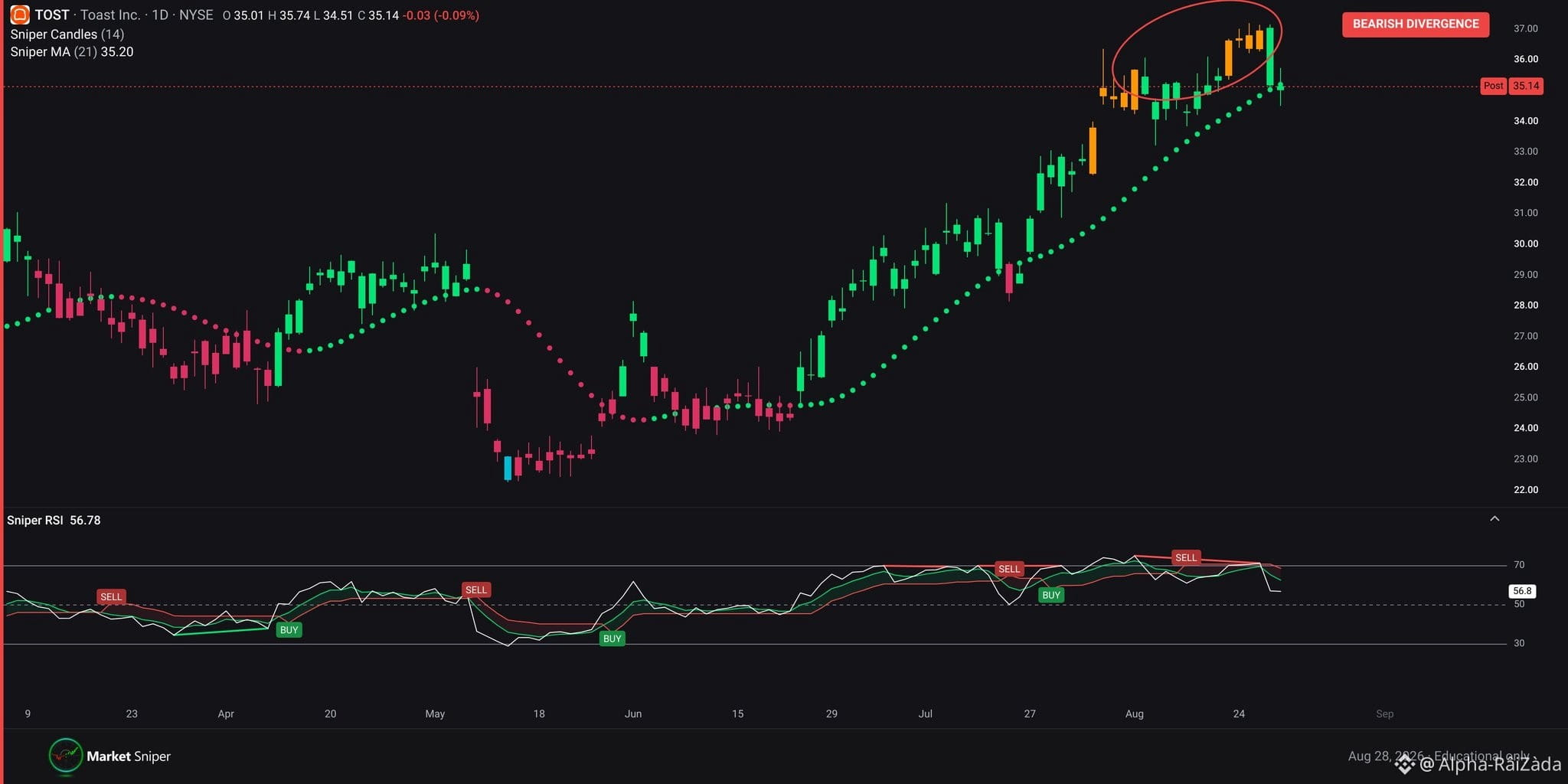Click the 30.00 price axis label
The width and height of the screenshot is (1568, 784).
[1525, 243]
